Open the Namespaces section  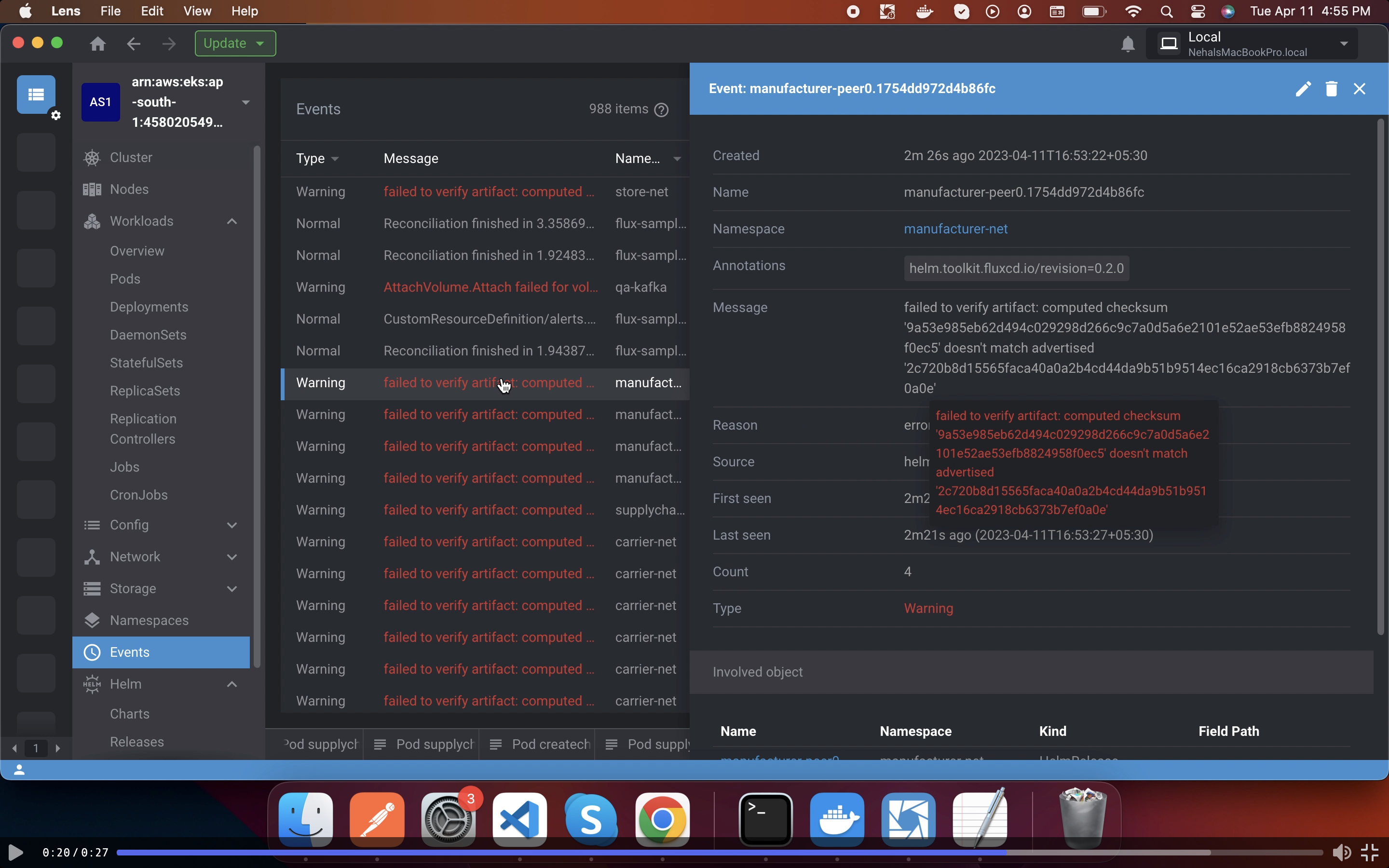pos(149,620)
